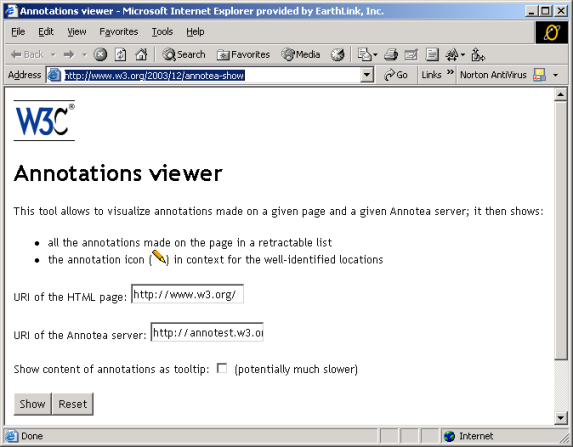The height and width of the screenshot is (447, 573).
Task: Open the Favorites toolbar button
Action: pyautogui.click(x=243, y=55)
